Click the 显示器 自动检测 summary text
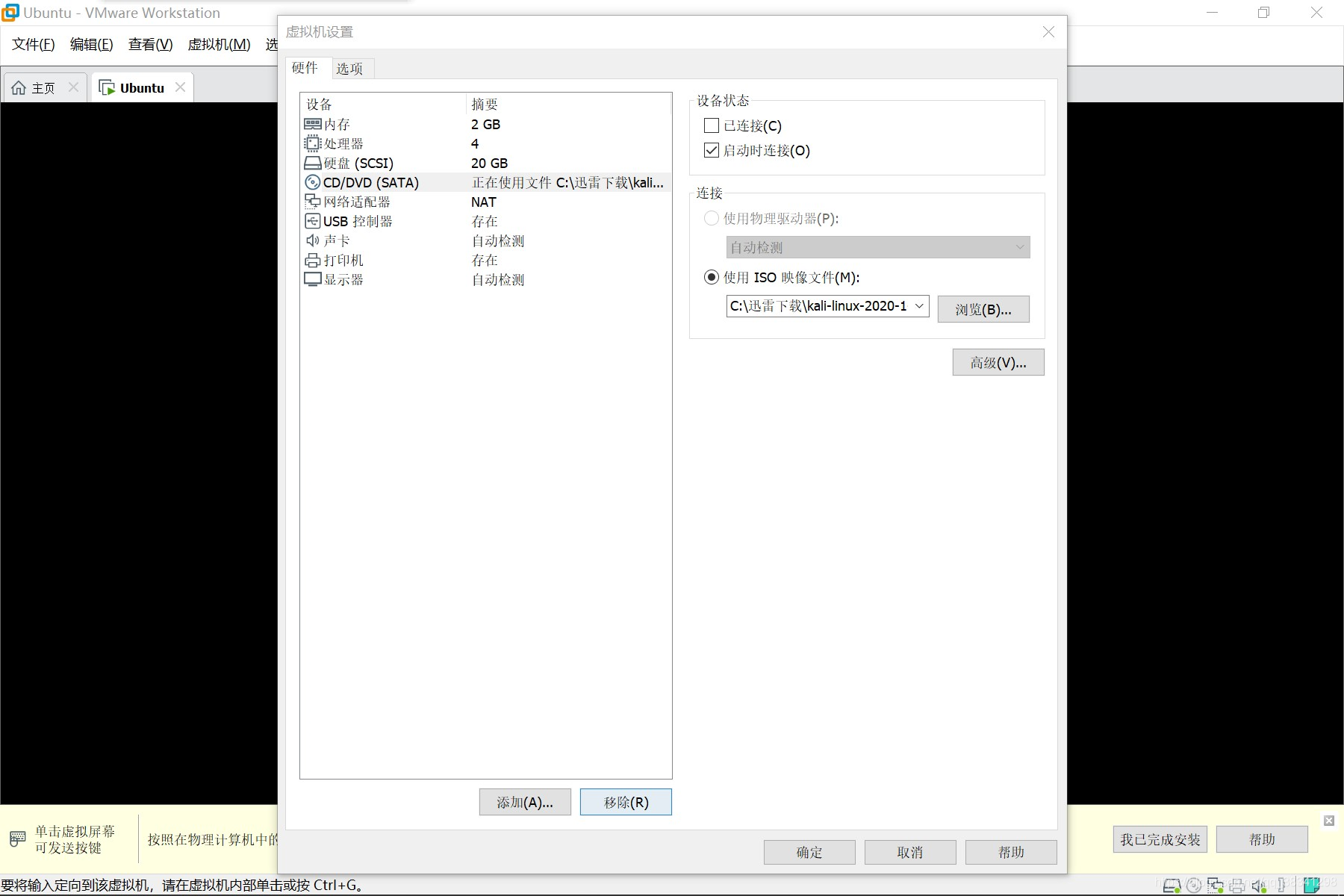 (498, 279)
